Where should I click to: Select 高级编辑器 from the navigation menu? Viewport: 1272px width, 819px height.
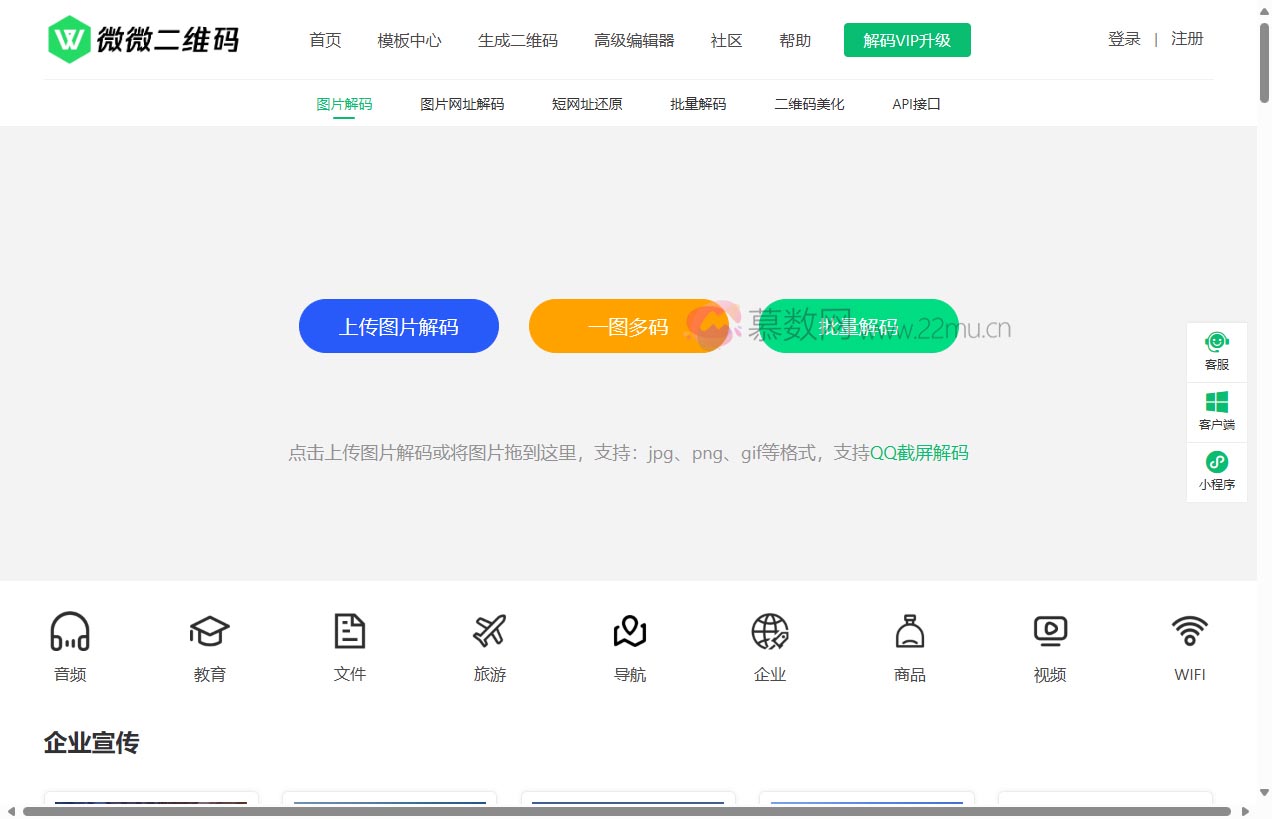click(634, 41)
